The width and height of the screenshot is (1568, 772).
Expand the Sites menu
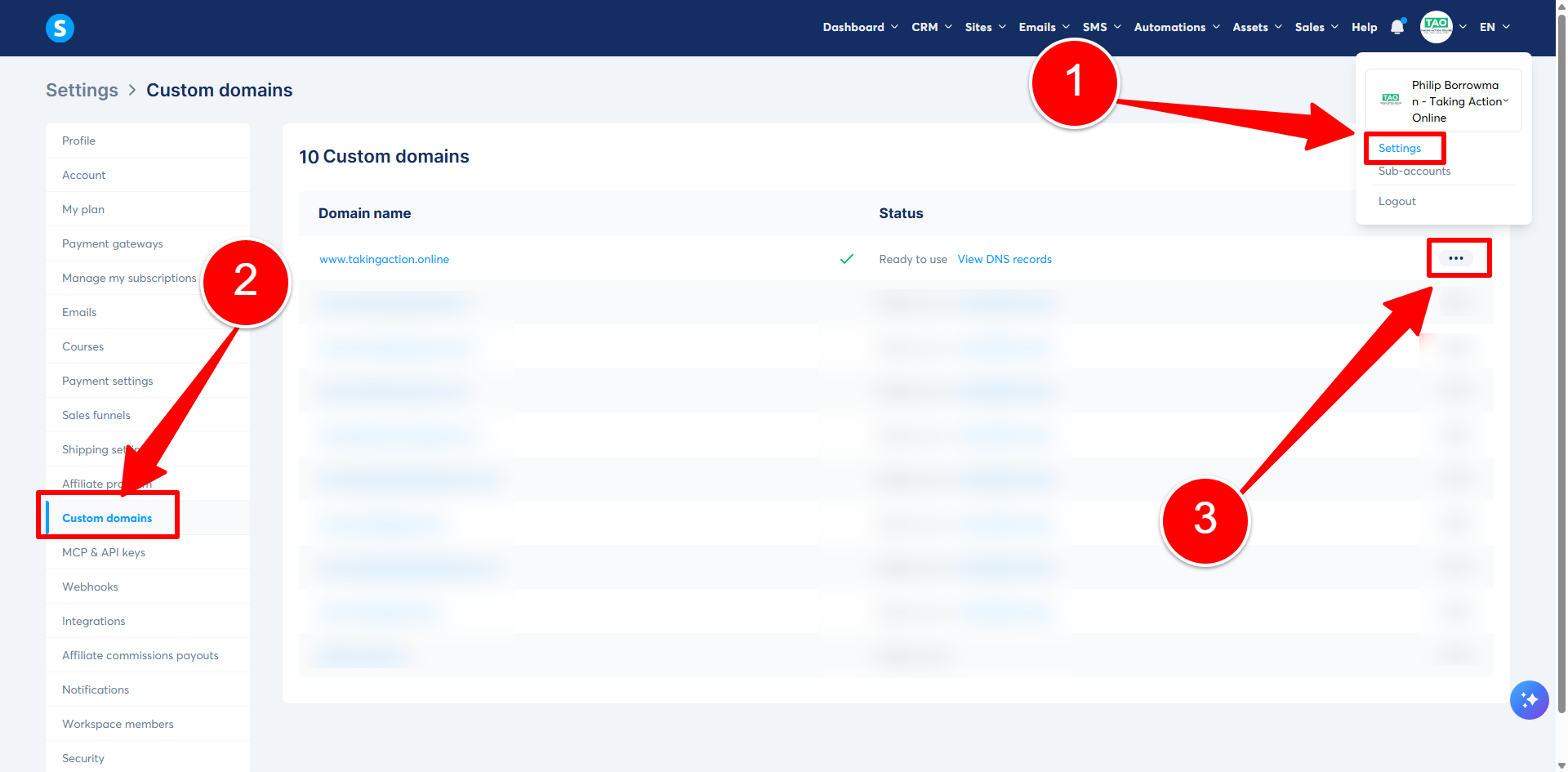pyautogui.click(x=986, y=27)
